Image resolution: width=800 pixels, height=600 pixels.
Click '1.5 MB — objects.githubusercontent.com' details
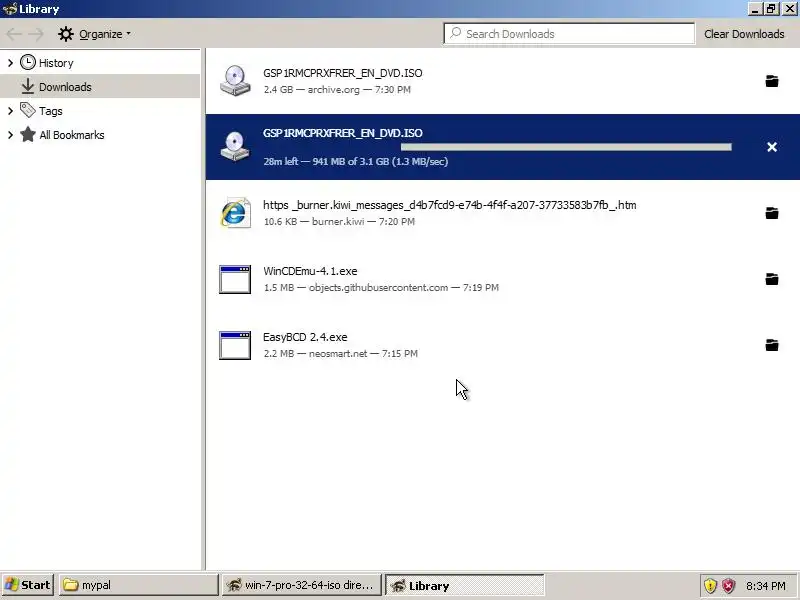(381, 288)
